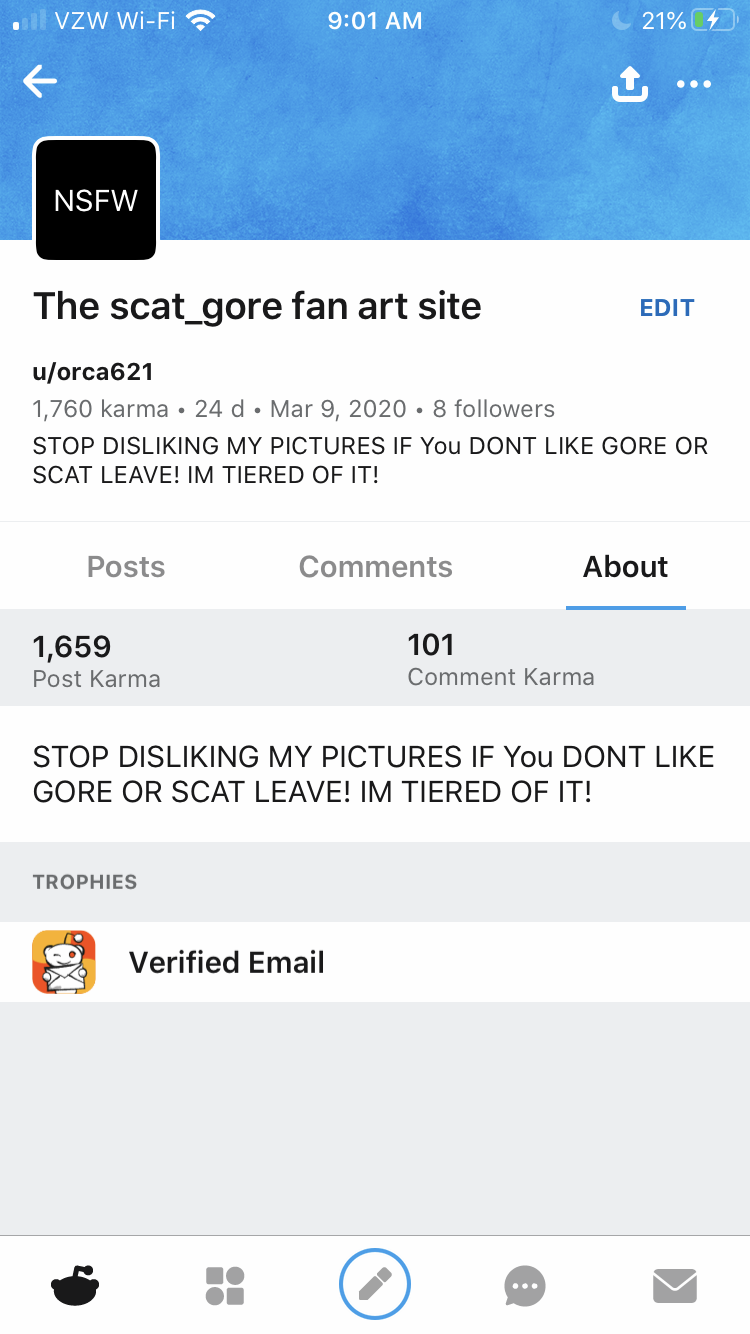Open the inbox envelope icon
750x1334 pixels.
coord(675,1285)
